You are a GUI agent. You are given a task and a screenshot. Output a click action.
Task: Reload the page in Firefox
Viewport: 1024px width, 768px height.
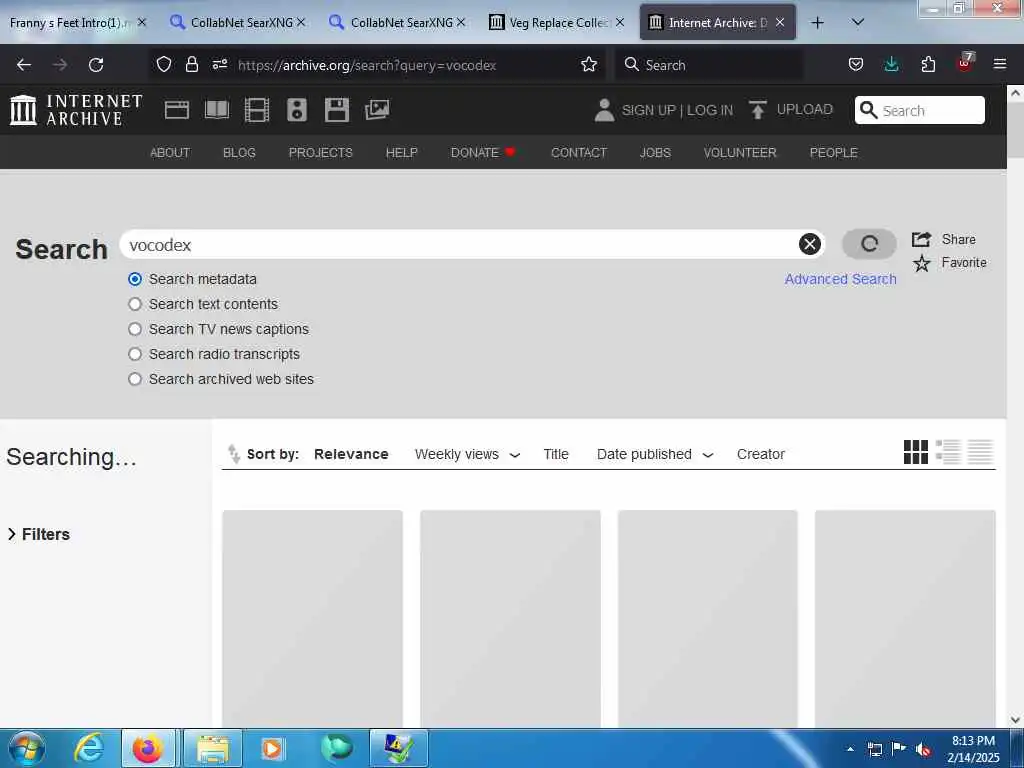coord(96,65)
